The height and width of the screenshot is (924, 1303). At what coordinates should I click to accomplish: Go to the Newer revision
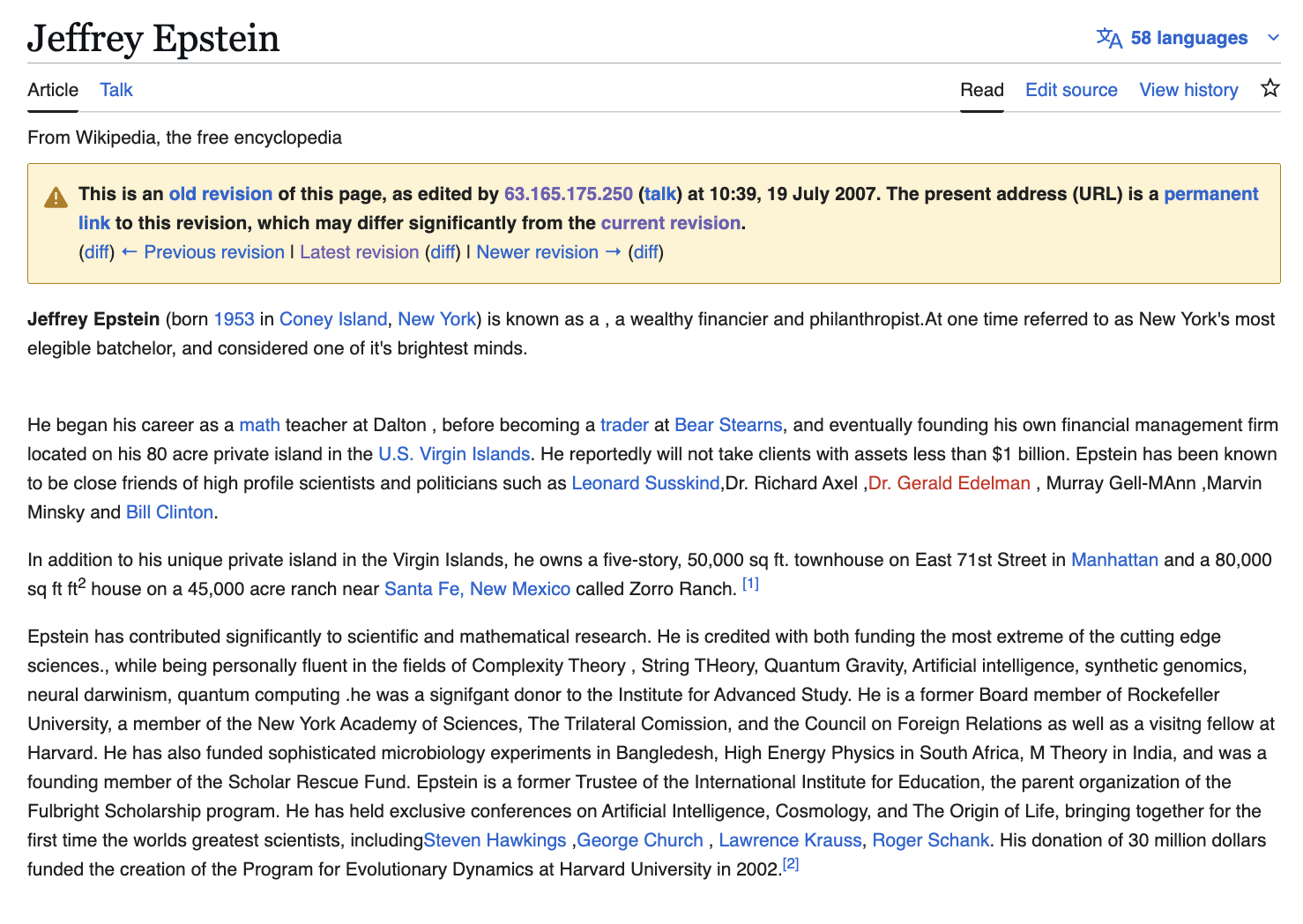(x=549, y=252)
